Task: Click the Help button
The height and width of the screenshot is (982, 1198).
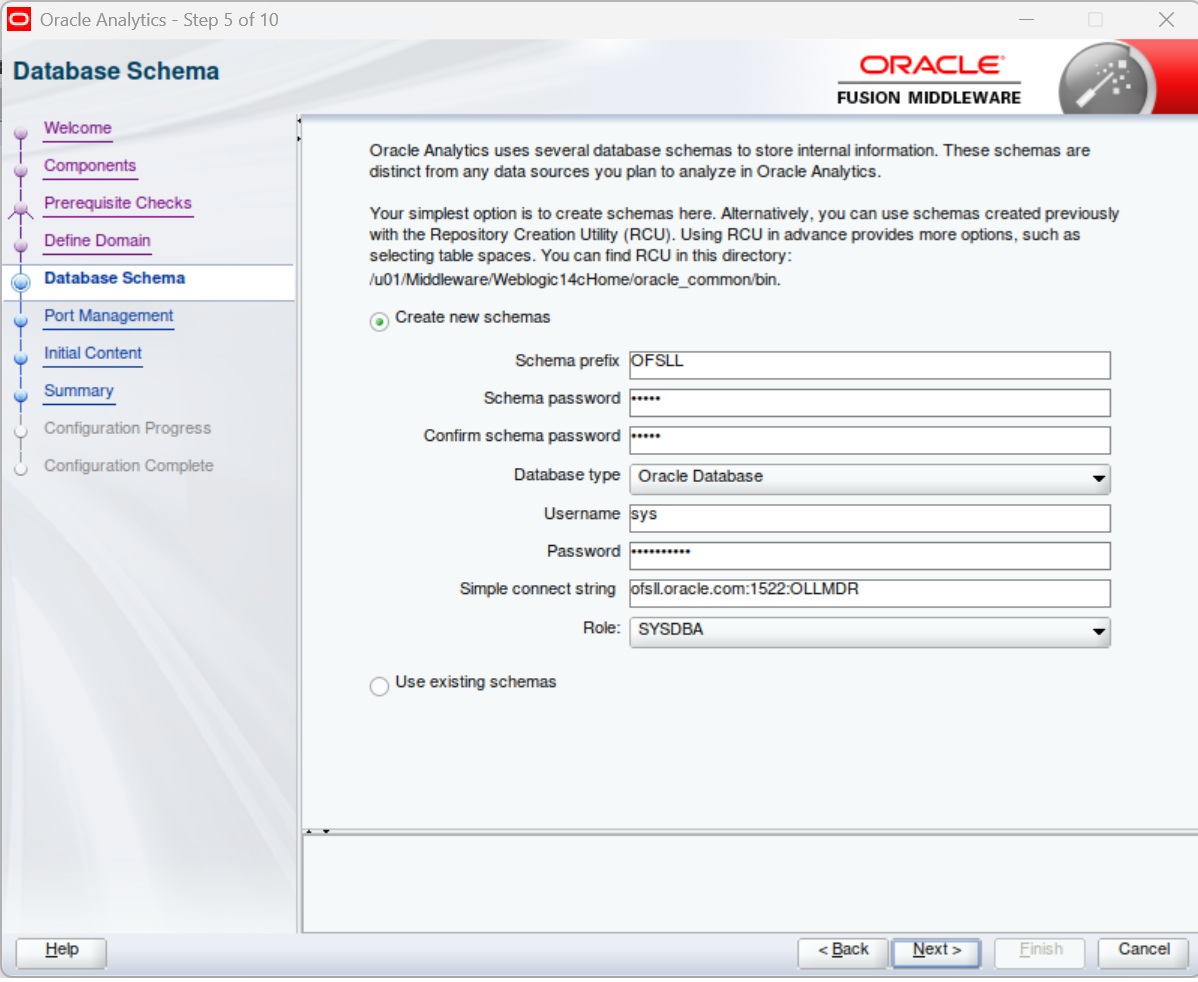Action: [x=61, y=953]
